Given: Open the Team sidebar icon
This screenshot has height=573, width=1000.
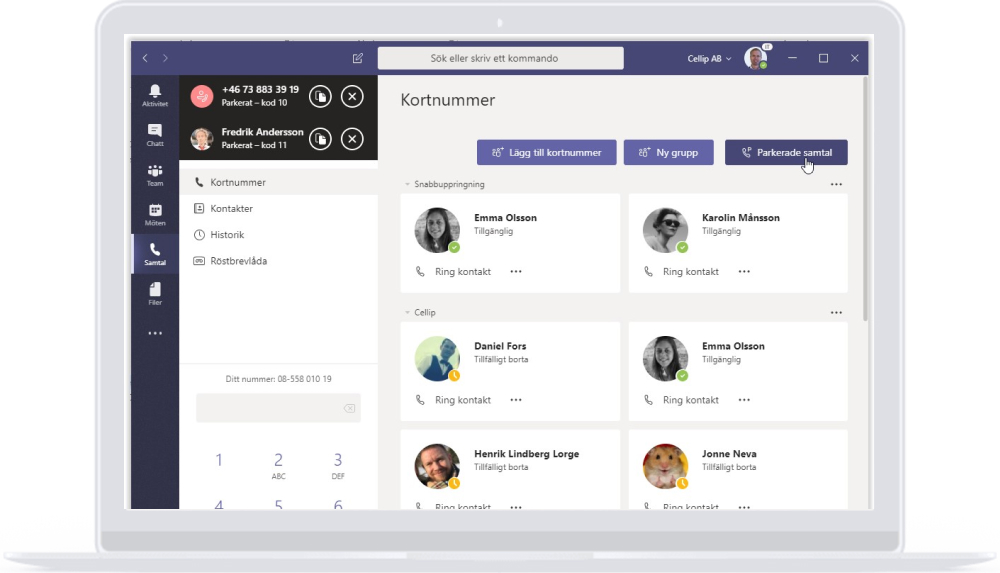Looking at the screenshot, I should (154, 175).
